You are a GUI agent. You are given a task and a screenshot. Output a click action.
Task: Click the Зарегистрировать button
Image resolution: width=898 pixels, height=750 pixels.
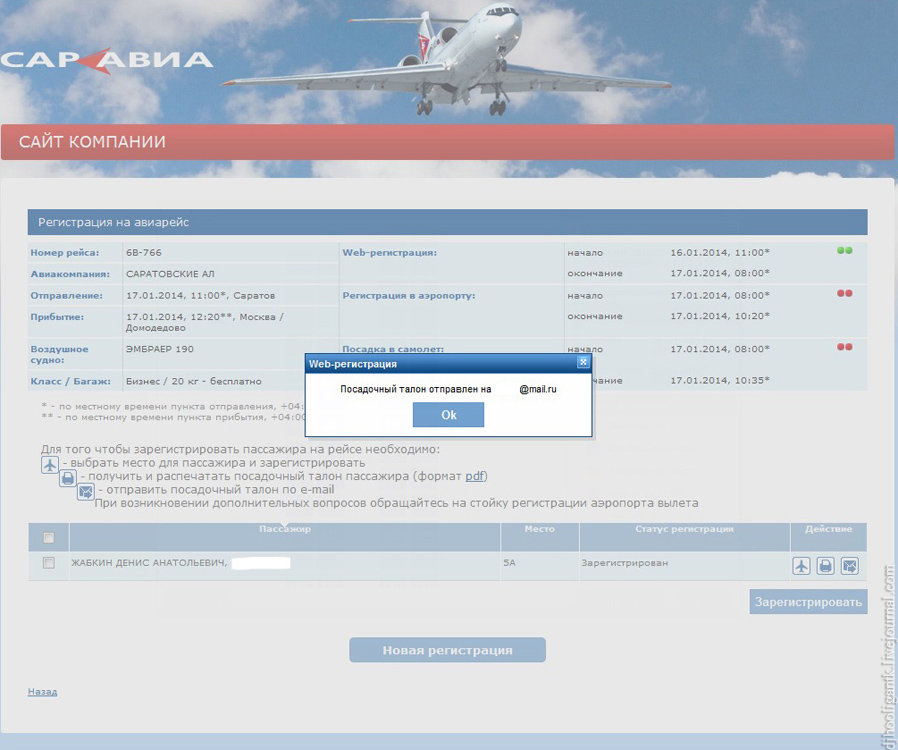tap(808, 602)
